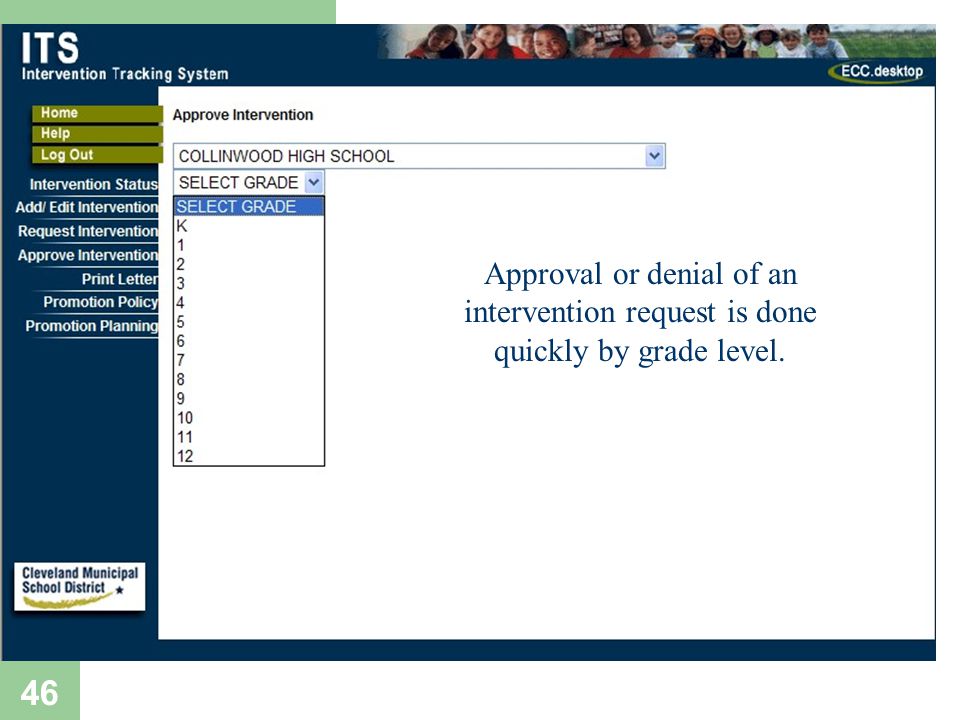Viewport: 960px width, 720px height.
Task: Open the Collinwood High School dropdown arrow
Action: (654, 156)
